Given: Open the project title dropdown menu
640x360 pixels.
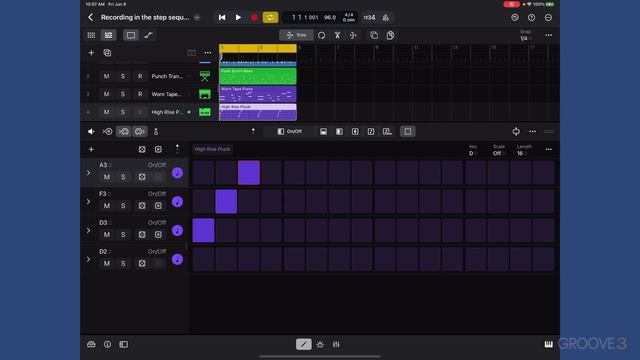Looking at the screenshot, I should tap(197, 18).
